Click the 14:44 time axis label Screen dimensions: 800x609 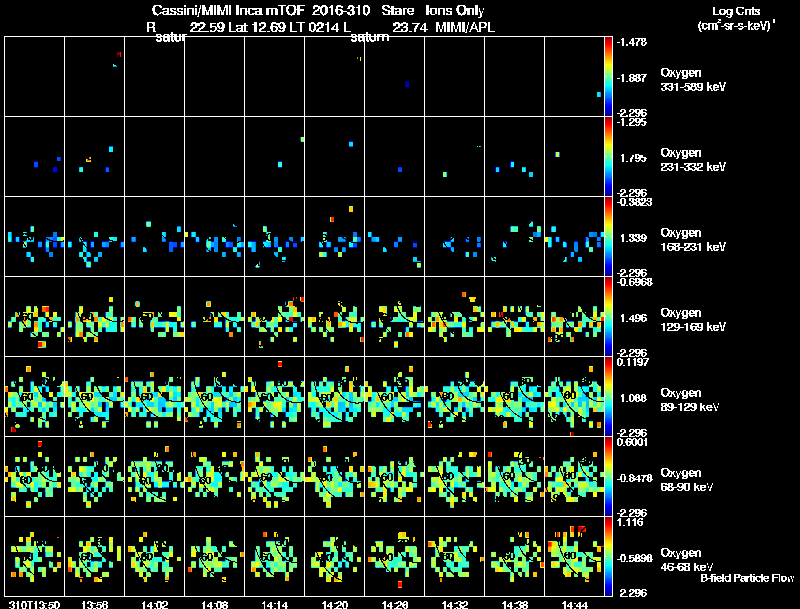point(574,604)
